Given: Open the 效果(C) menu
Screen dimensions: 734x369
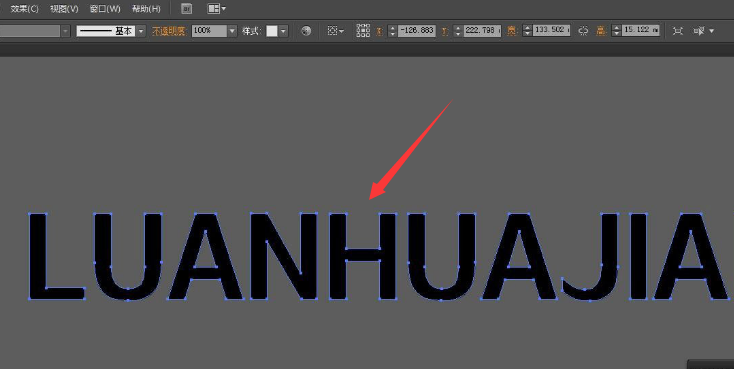Looking at the screenshot, I should [x=24, y=8].
